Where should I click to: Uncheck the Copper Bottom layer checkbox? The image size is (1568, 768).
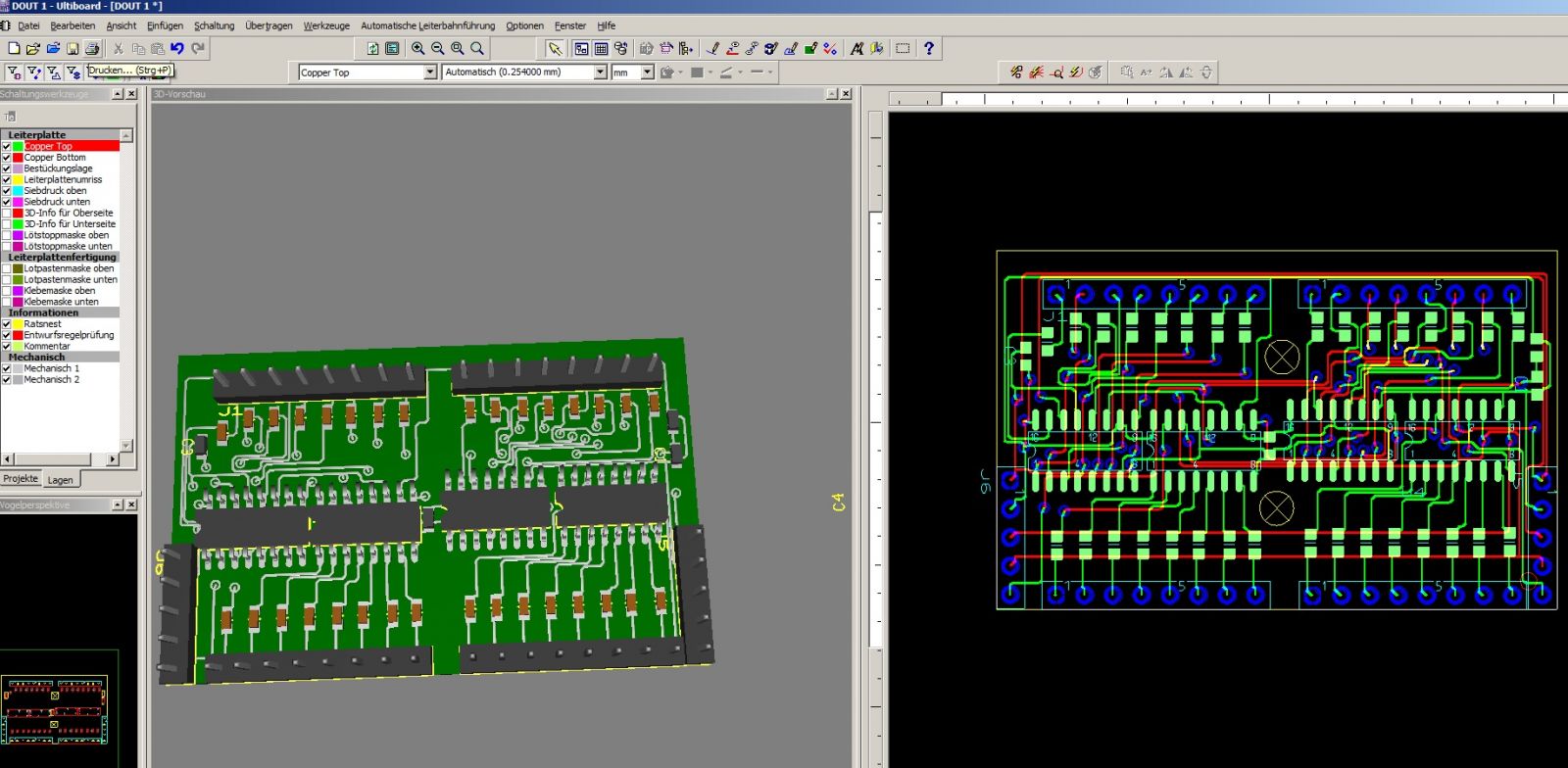tap(7, 158)
